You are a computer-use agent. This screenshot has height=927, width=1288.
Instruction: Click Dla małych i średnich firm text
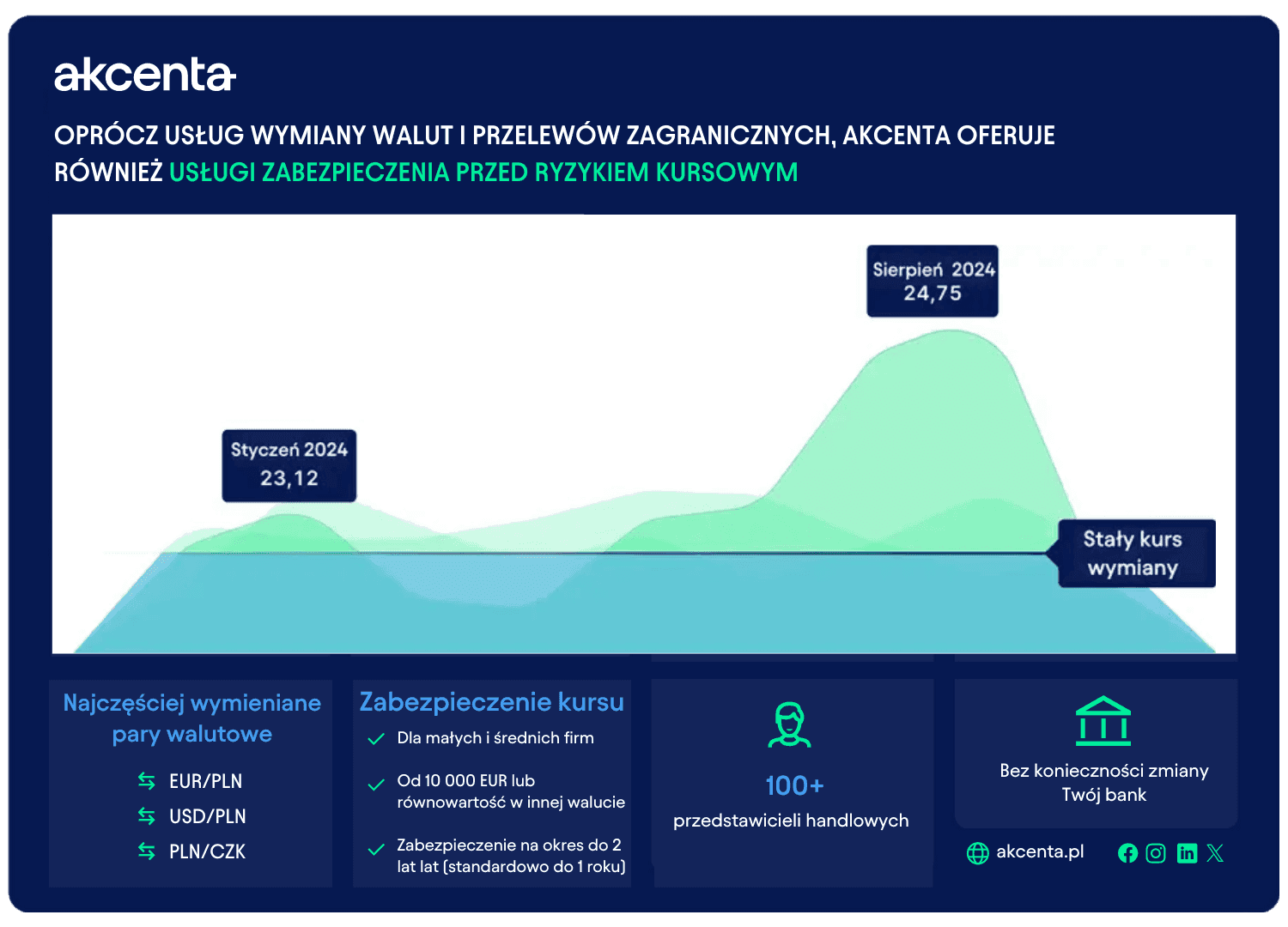pos(495,738)
